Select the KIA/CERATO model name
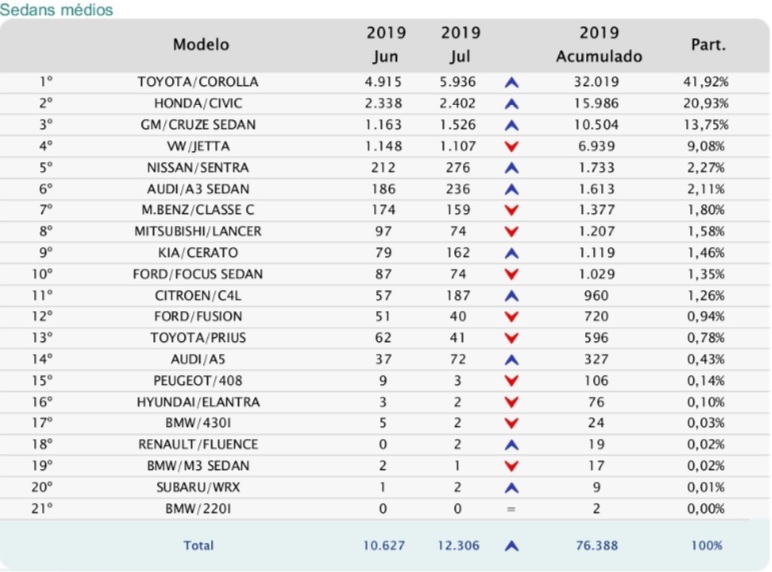Screen dimensions: 772x572 point(198,253)
